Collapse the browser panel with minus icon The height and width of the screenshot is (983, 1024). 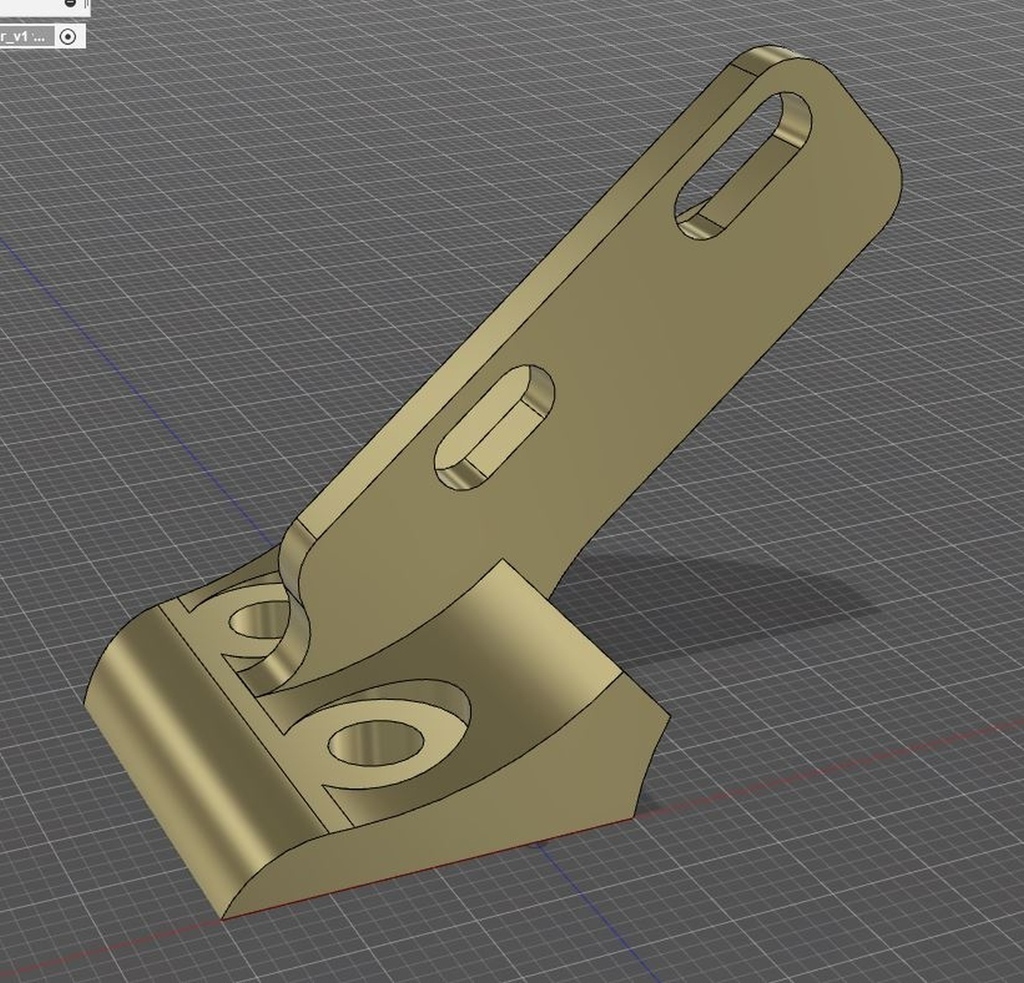point(71,3)
